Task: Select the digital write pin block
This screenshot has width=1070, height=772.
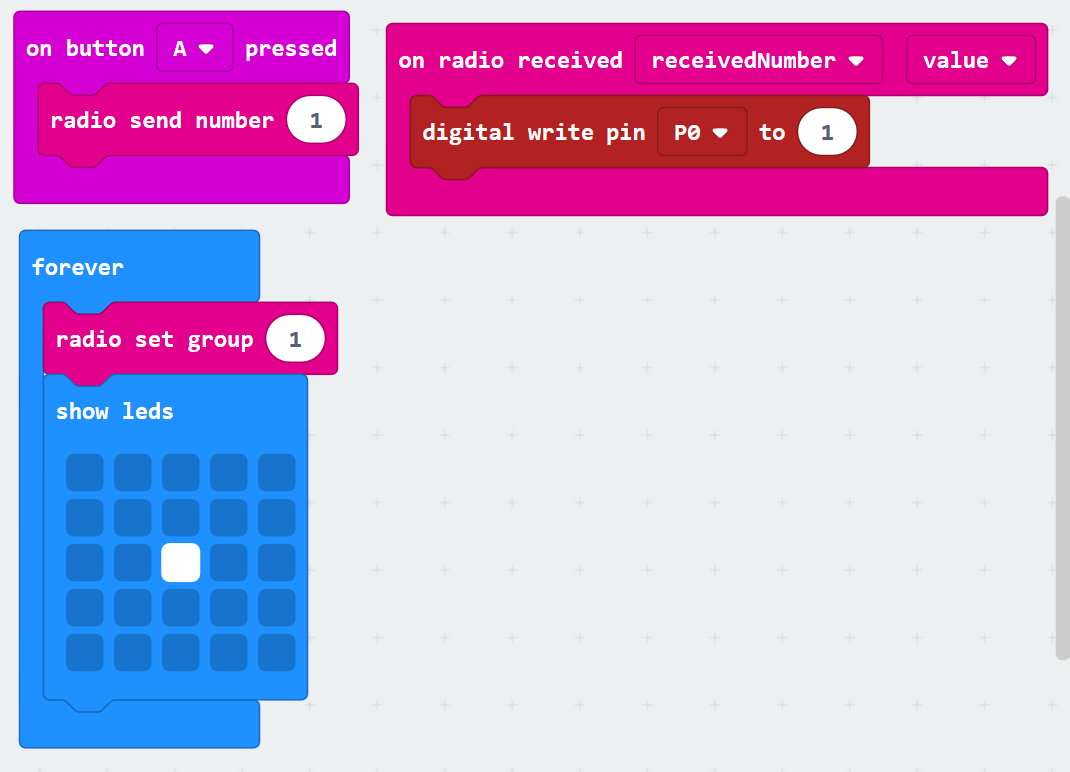Action: 532,132
